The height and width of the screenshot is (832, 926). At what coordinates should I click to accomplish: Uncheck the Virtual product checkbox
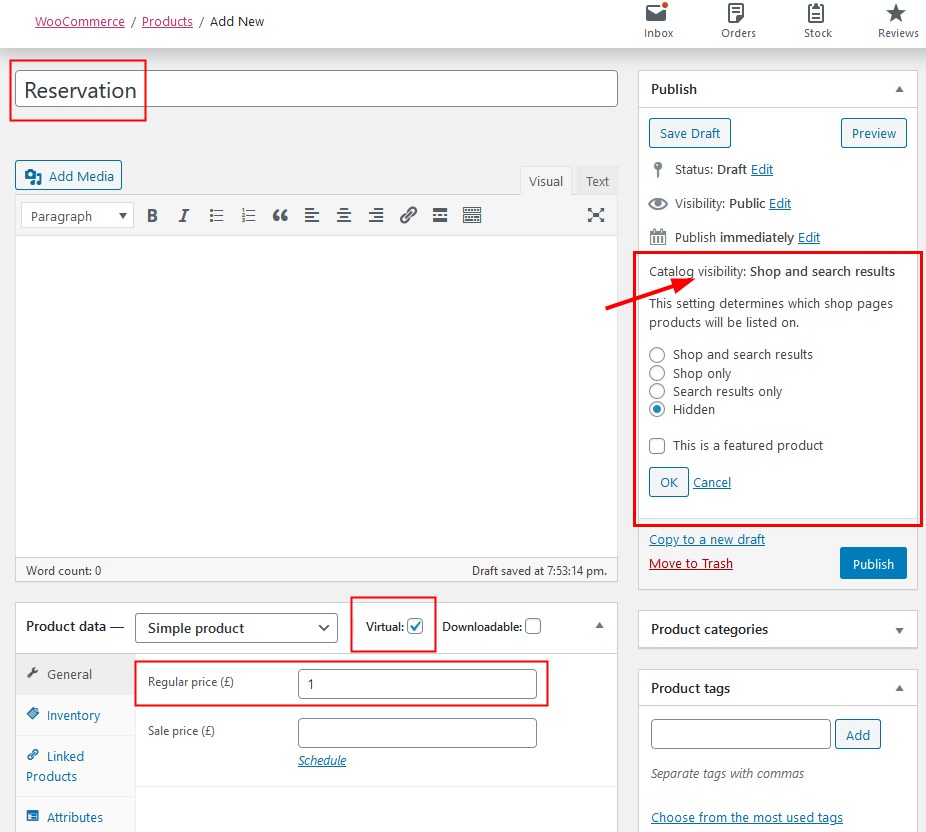tap(416, 626)
